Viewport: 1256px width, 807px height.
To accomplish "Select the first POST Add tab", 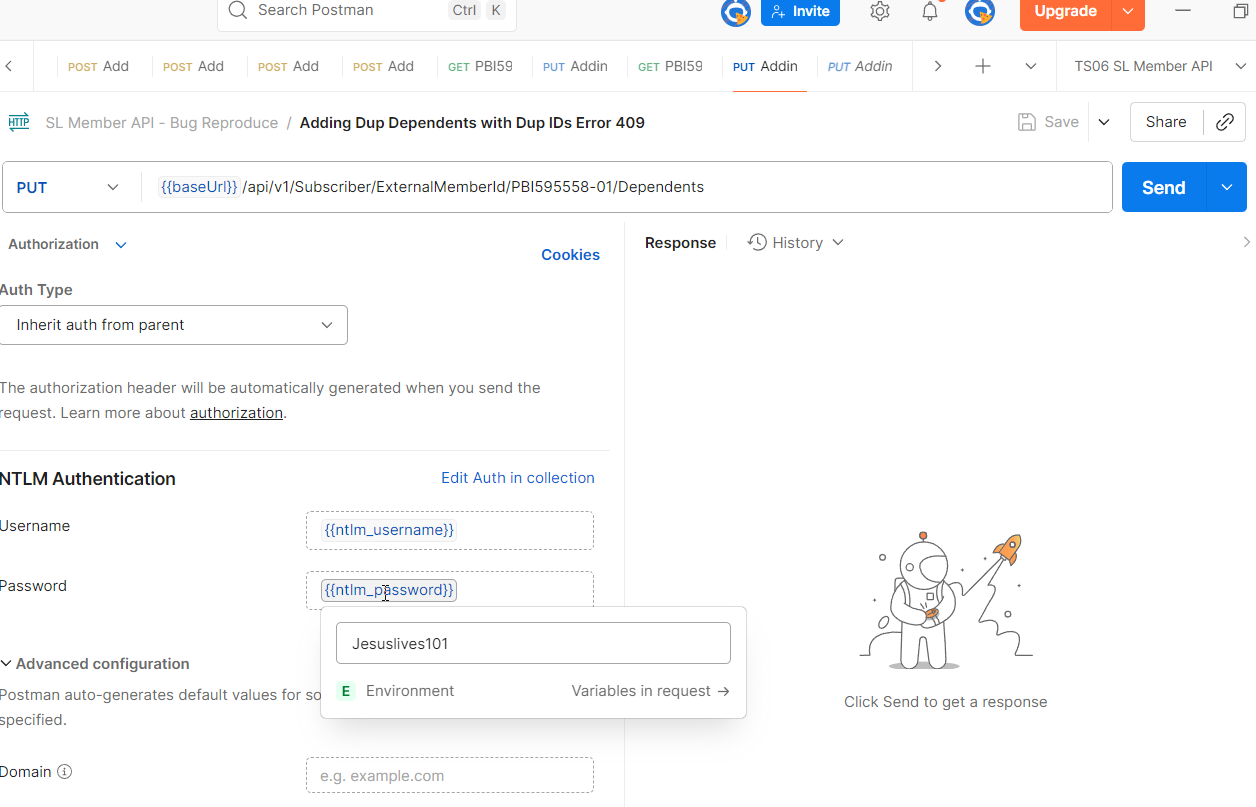I will tap(98, 66).
